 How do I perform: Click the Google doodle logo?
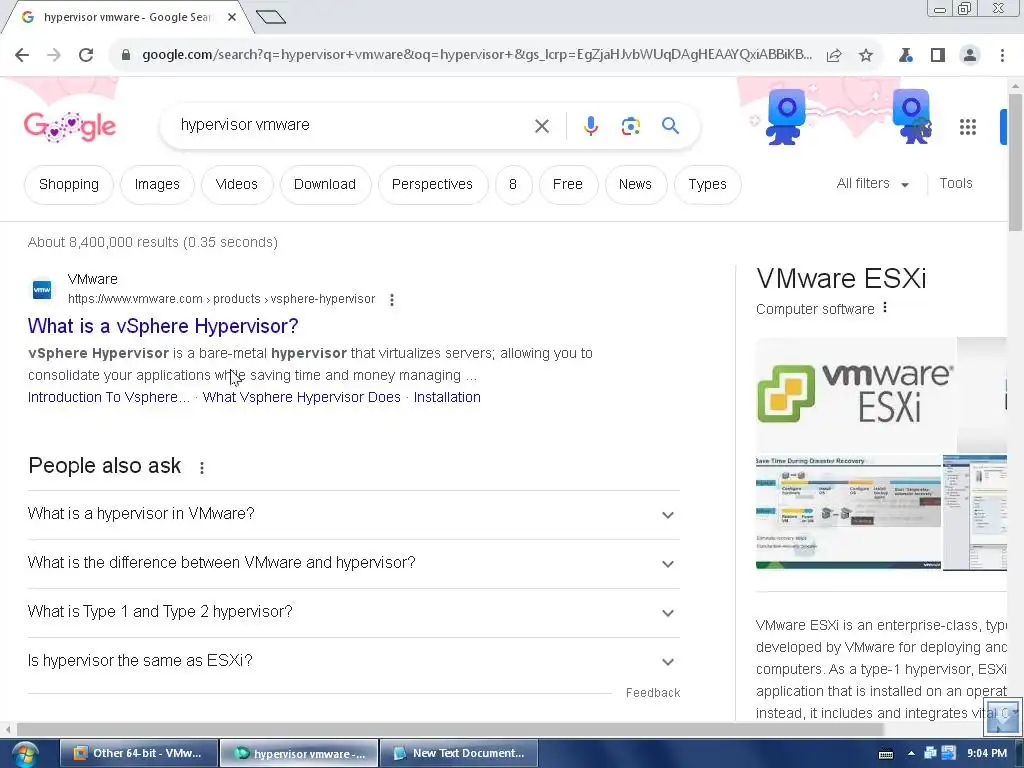pyautogui.click(x=70, y=126)
